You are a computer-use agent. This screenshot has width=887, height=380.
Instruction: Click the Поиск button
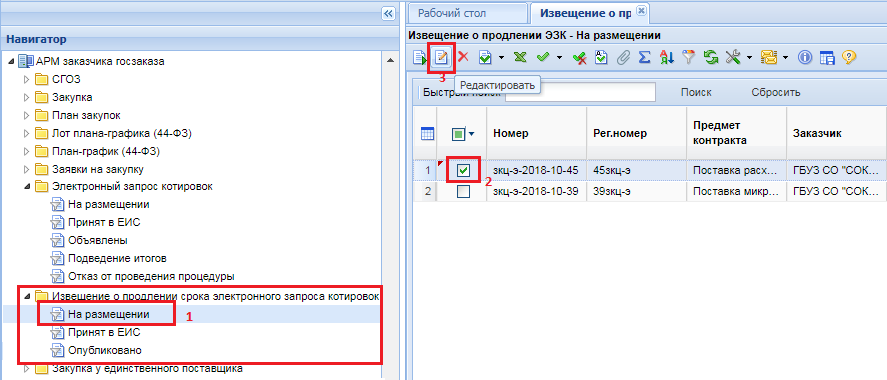point(696,92)
